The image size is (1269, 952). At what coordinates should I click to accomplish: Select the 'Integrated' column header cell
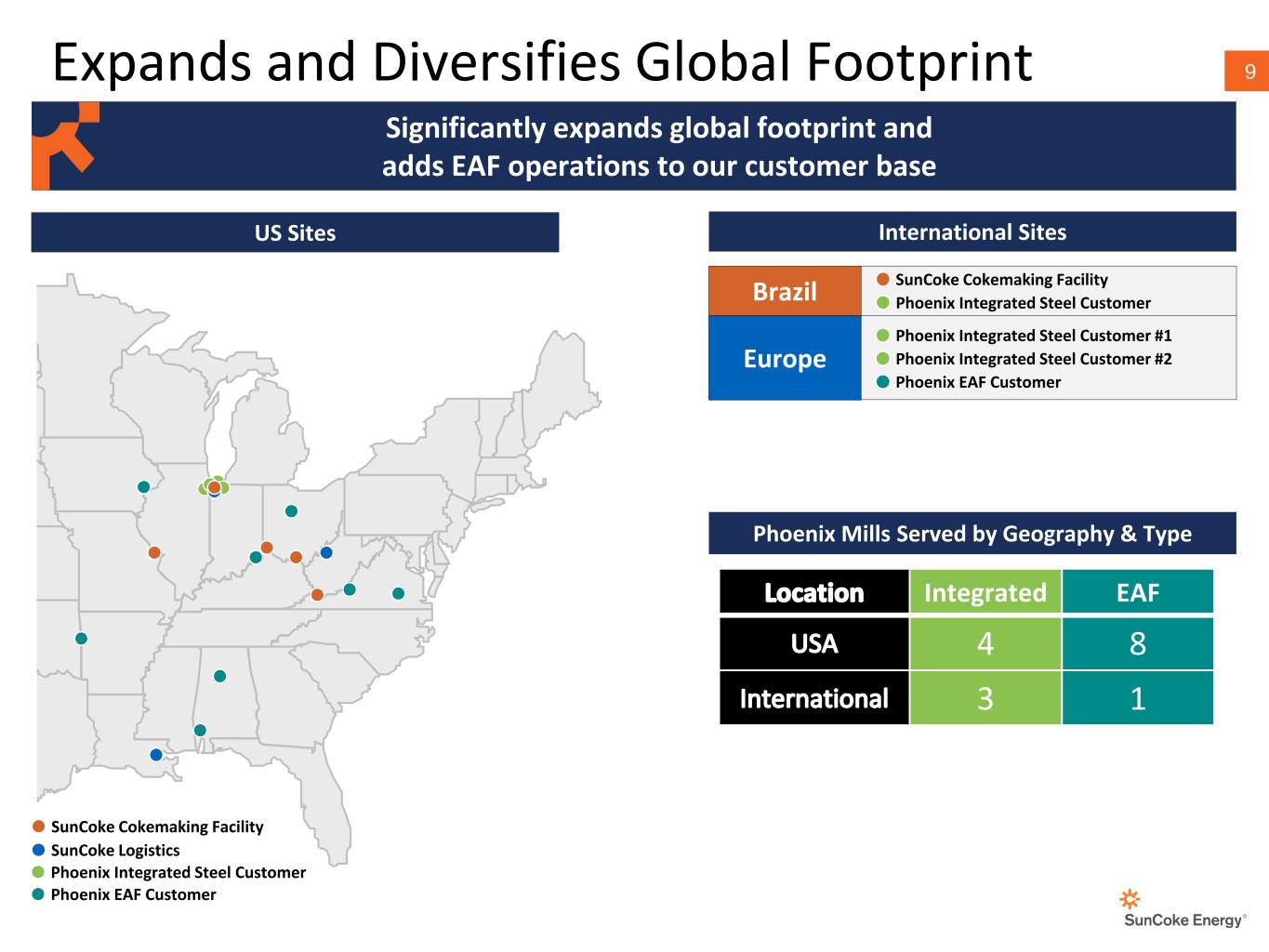tap(985, 592)
